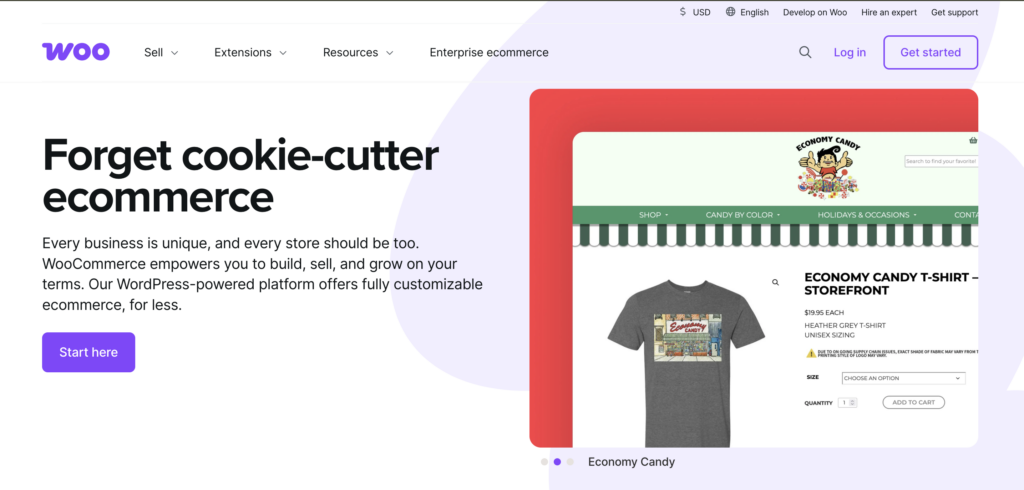Expand the SHOP menu in candy store preview
Image resolution: width=1024 pixels, height=490 pixels.
[653, 215]
